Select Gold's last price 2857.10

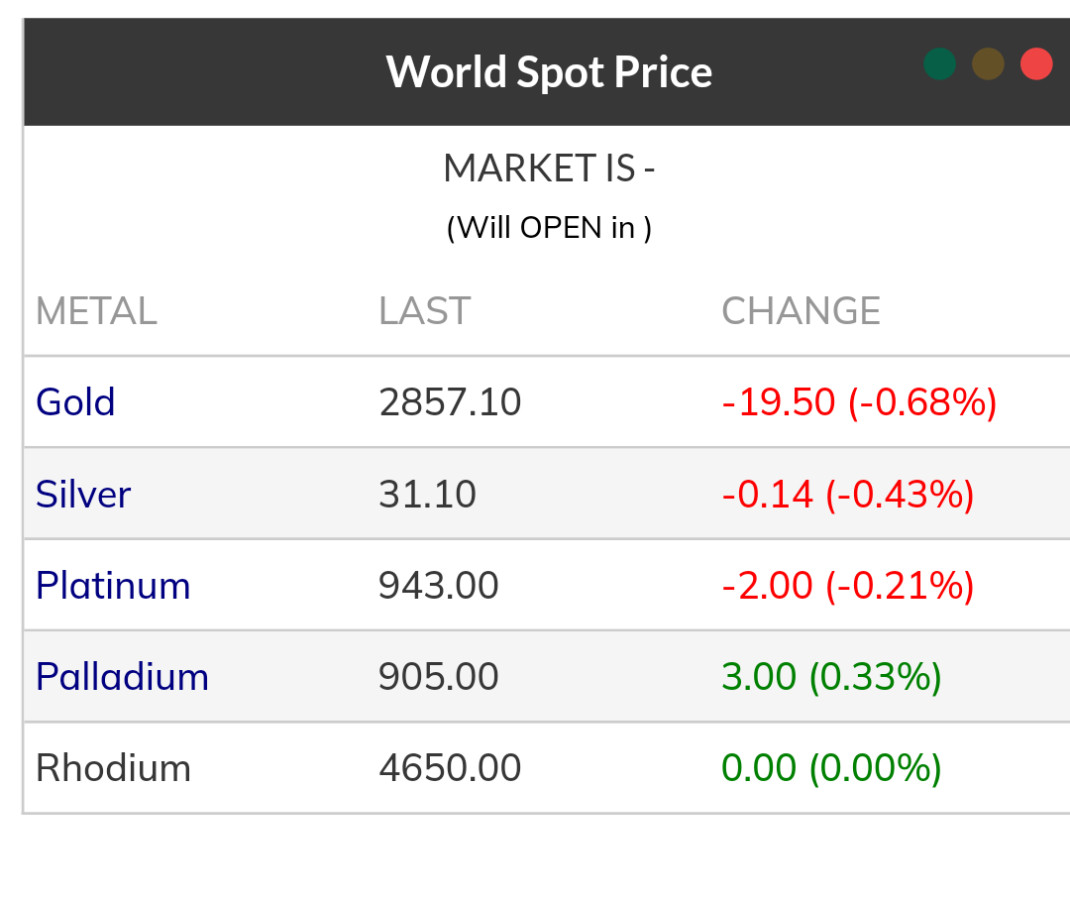(x=450, y=402)
